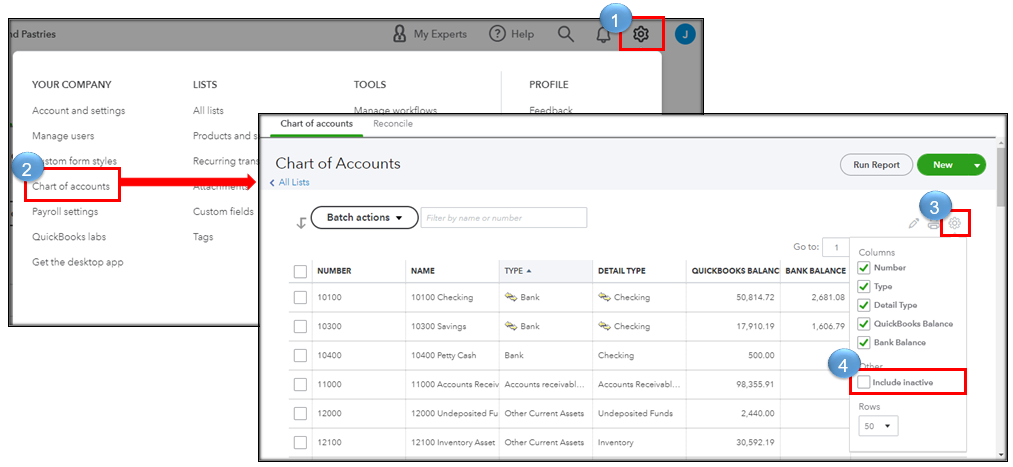This screenshot has height=467, width=1013.
Task: Sort by the TYPE column header
Action: [x=545, y=271]
